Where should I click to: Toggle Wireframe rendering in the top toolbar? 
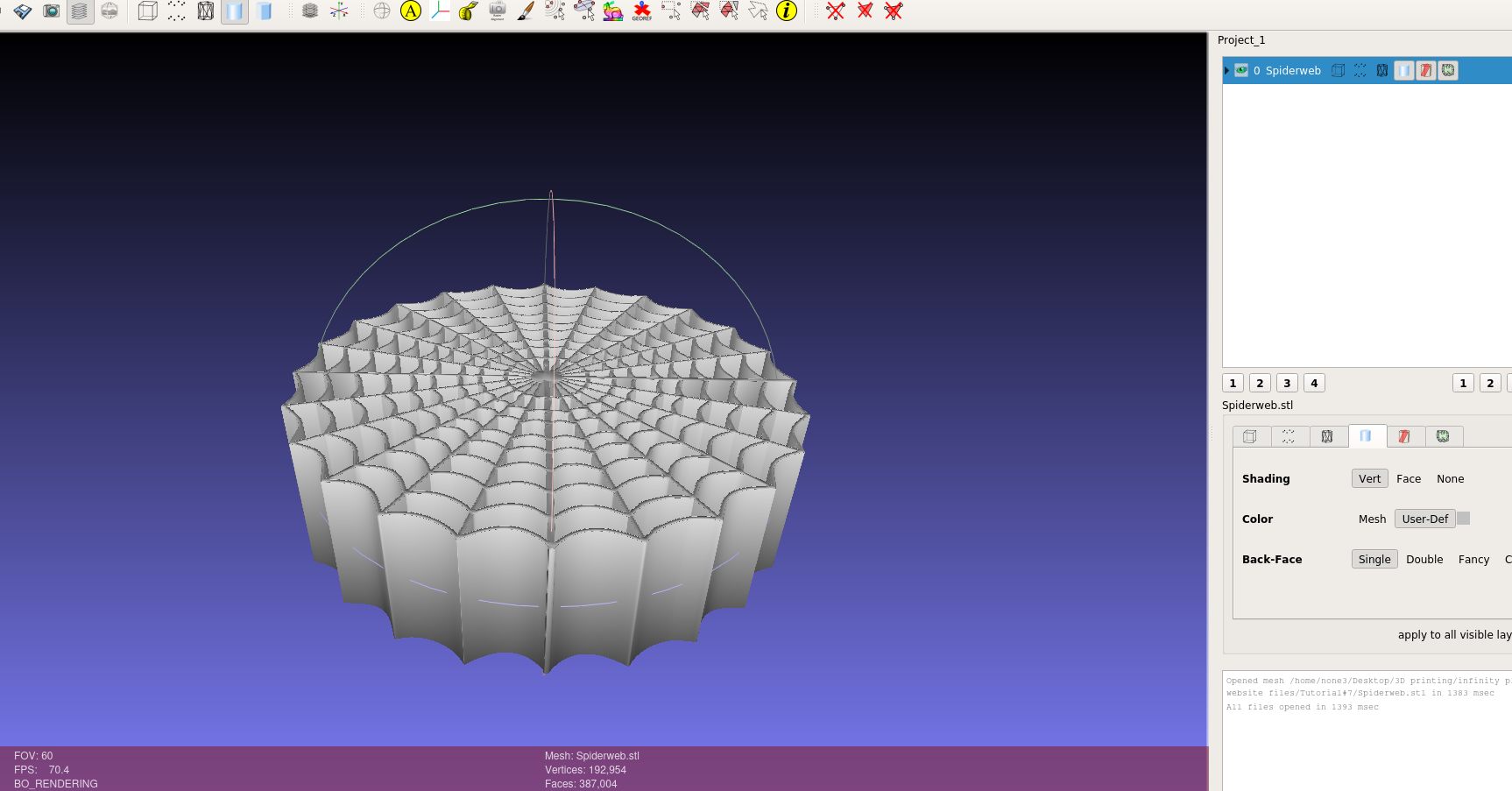pyautogui.click(x=206, y=11)
